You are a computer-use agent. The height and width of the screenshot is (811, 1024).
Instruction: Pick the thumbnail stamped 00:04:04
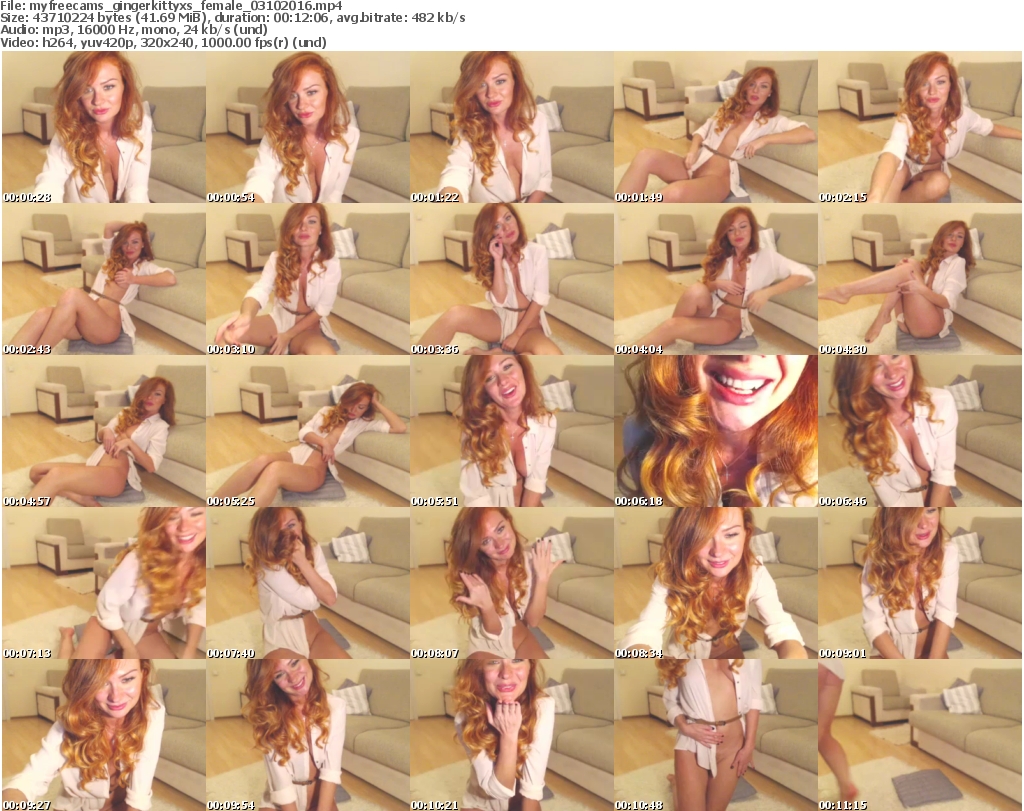tap(716, 279)
